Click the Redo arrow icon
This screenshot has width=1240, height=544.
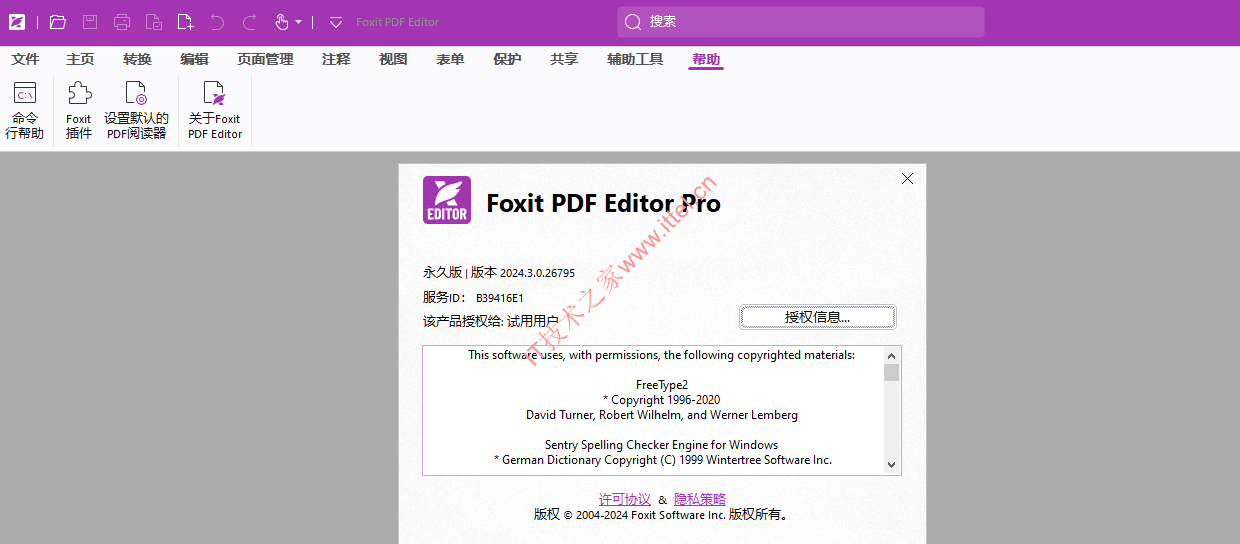tap(249, 22)
